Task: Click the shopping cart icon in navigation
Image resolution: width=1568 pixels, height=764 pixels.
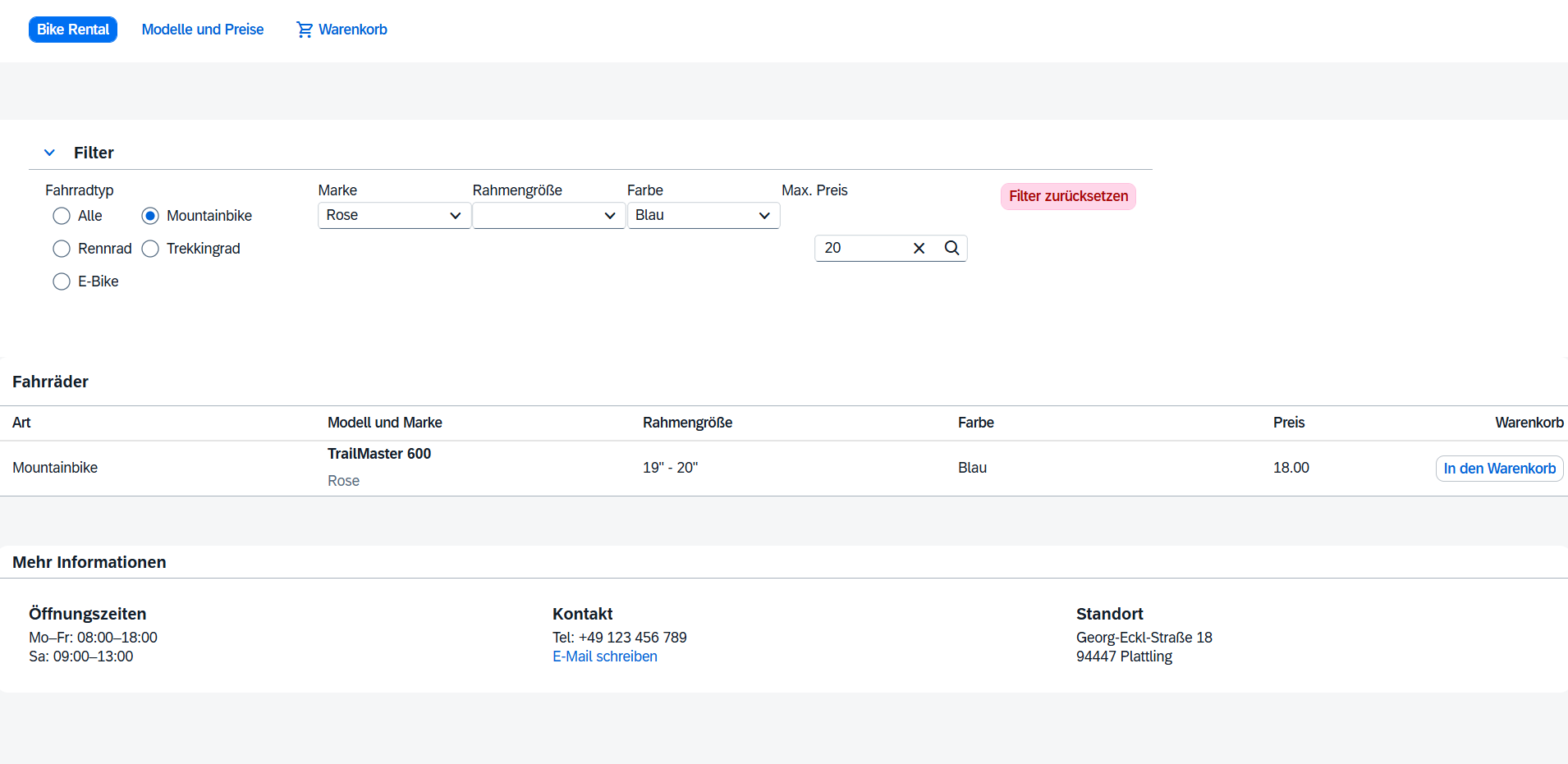Action: tap(305, 30)
